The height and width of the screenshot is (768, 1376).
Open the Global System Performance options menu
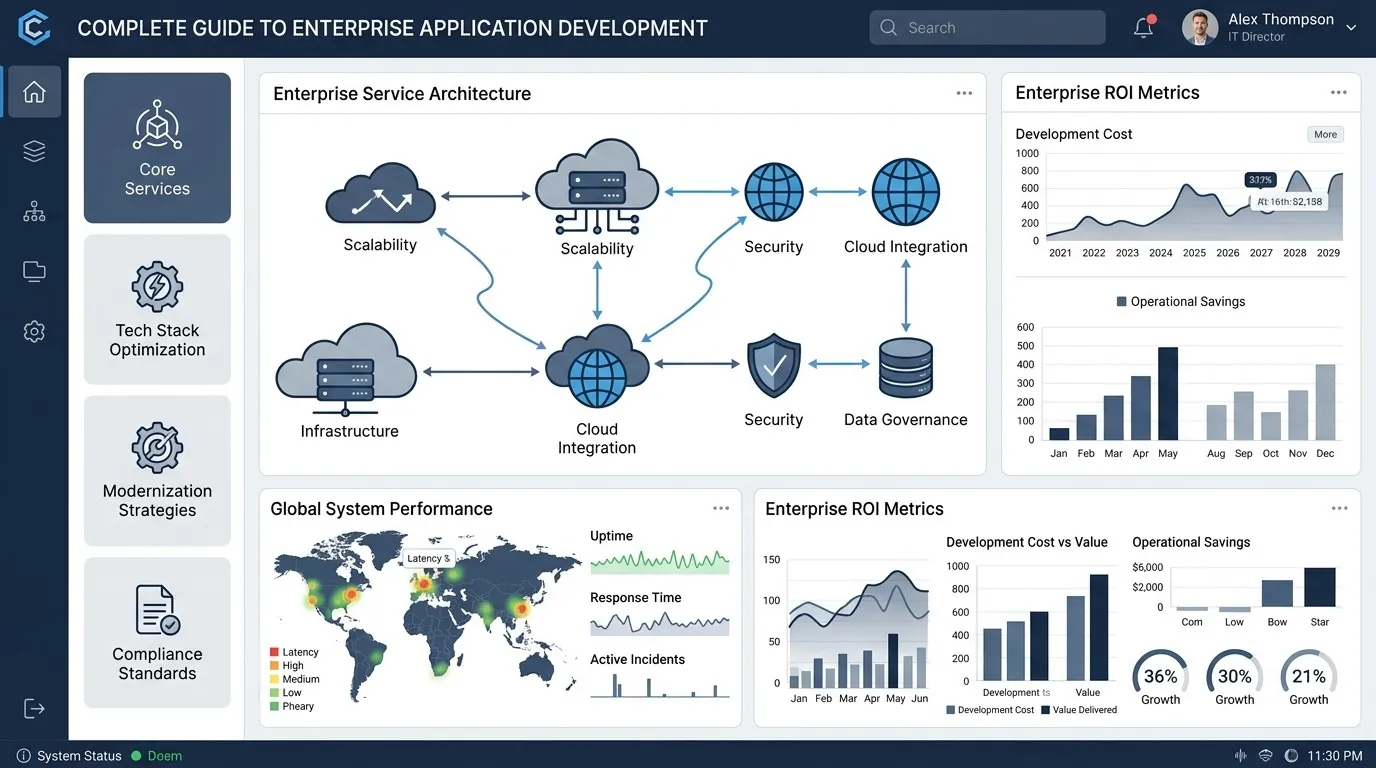point(721,508)
